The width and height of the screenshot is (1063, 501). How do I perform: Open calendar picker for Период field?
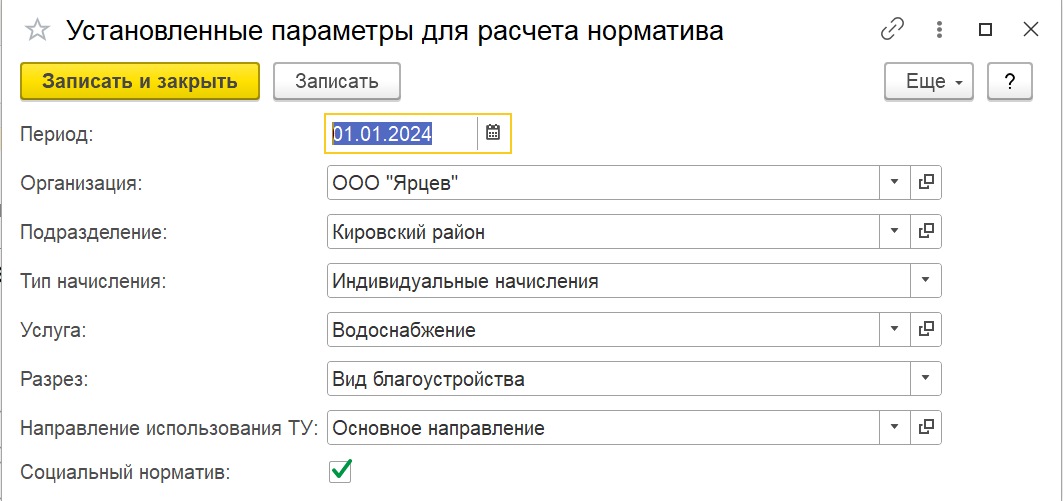pos(493,133)
